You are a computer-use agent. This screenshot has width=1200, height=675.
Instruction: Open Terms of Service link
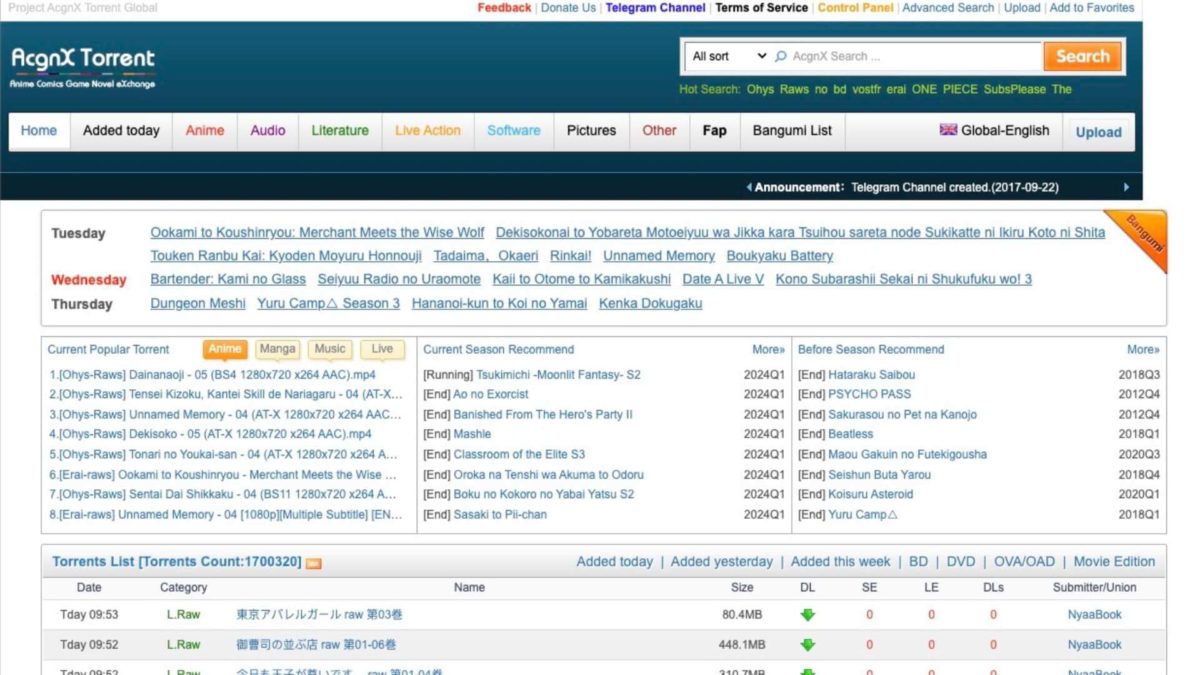point(761,8)
